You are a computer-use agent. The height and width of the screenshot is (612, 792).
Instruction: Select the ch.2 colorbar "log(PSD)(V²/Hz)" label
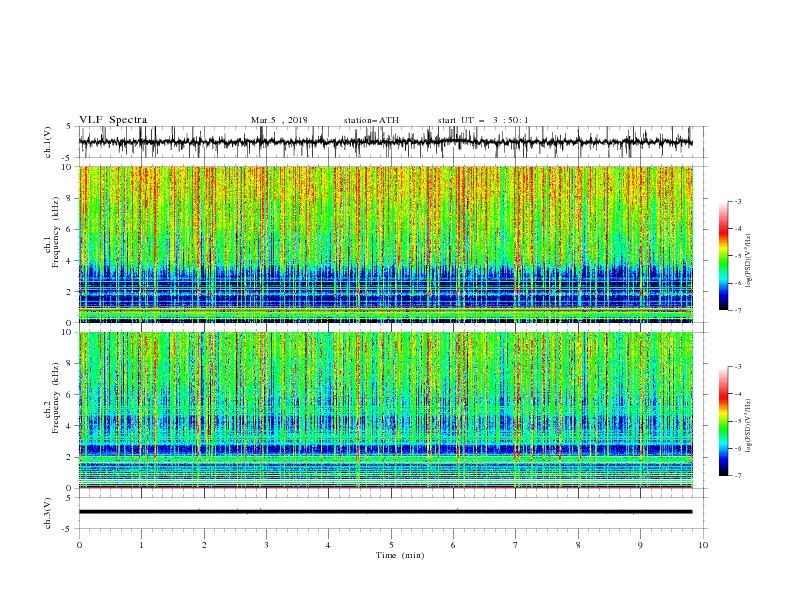(749, 426)
